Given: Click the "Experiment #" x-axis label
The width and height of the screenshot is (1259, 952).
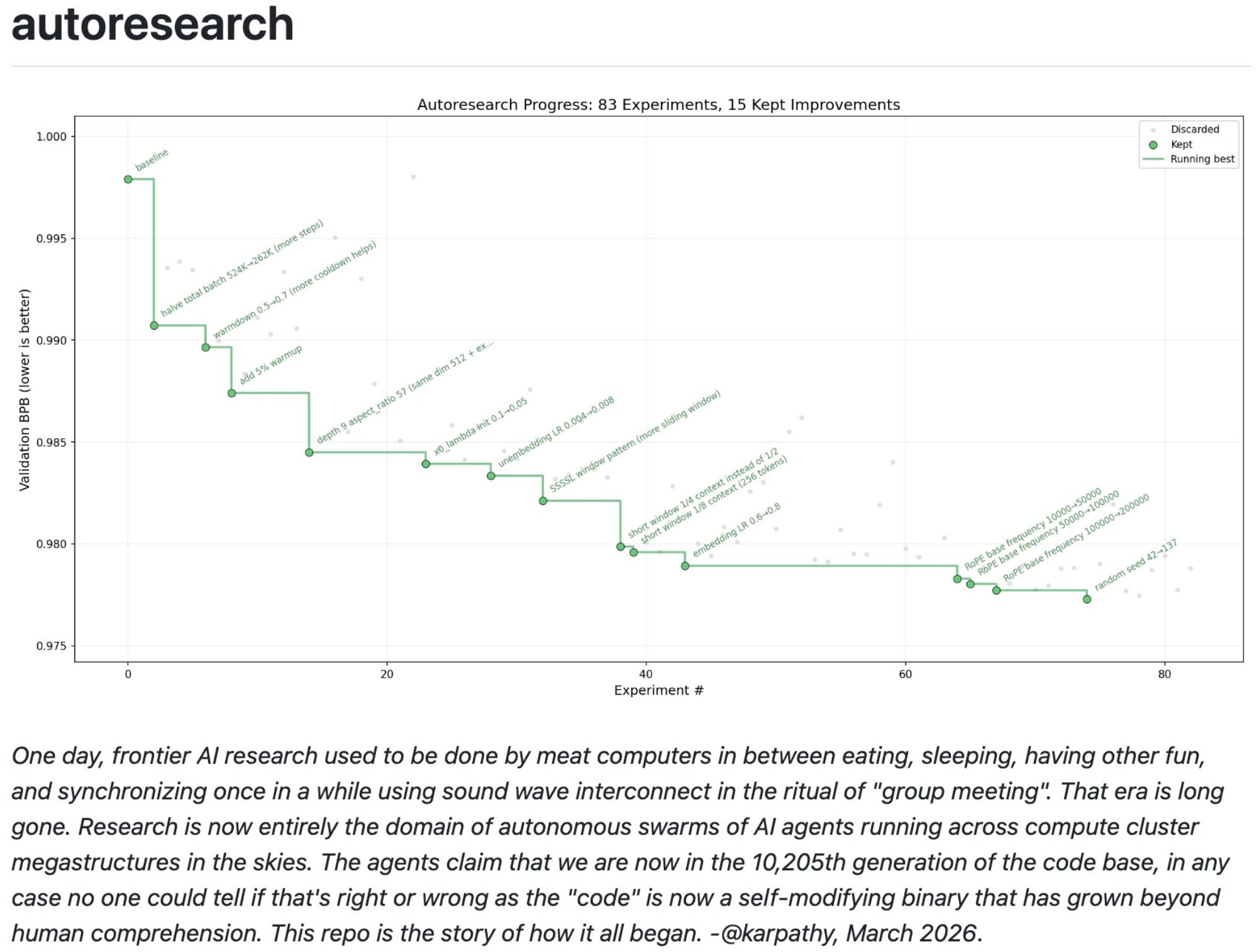Looking at the screenshot, I should (658, 690).
